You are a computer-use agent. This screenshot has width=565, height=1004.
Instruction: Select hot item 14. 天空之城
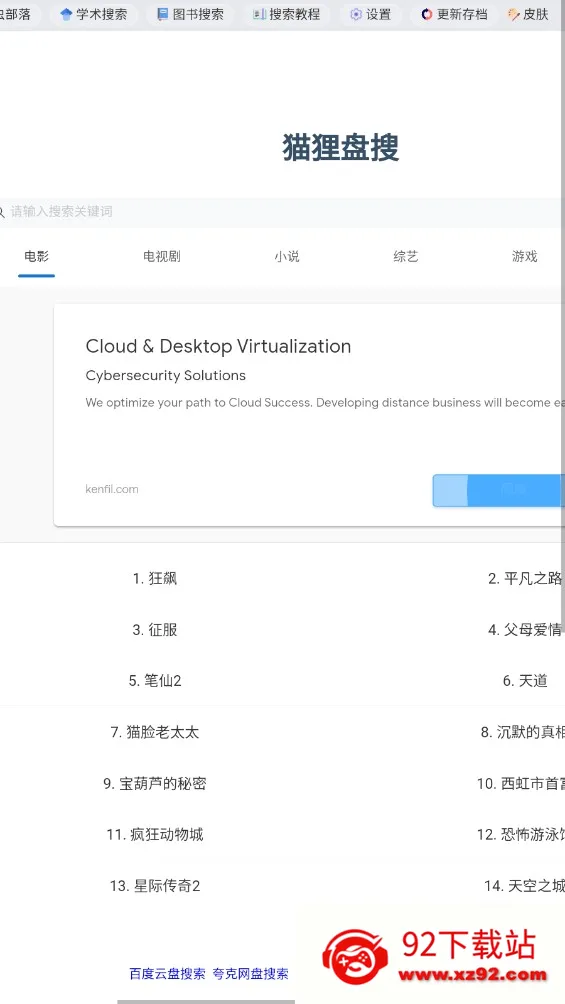click(525, 886)
